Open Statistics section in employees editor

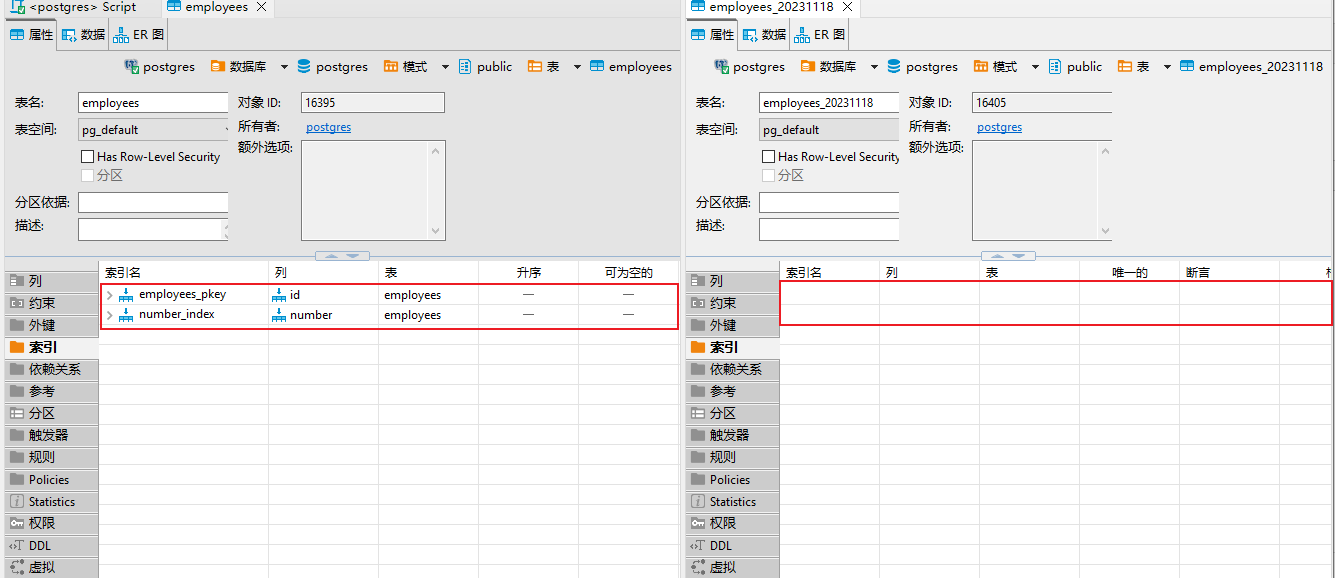tap(50, 502)
